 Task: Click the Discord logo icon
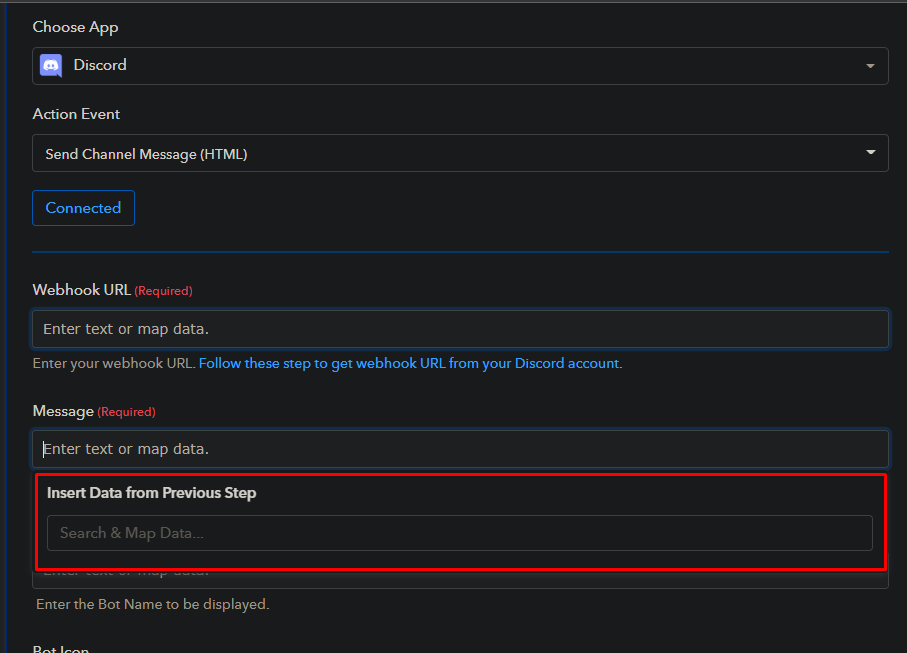tap(51, 65)
